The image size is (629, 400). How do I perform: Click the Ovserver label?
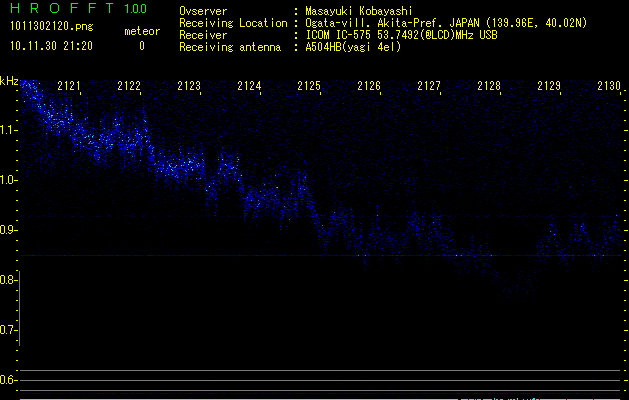[x=203, y=11]
